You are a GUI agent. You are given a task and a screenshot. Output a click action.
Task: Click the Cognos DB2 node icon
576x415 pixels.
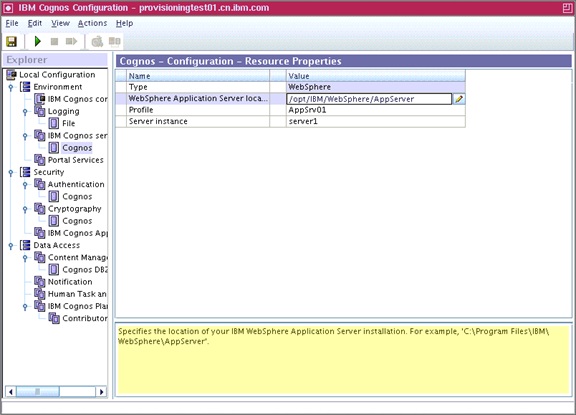click(54, 270)
